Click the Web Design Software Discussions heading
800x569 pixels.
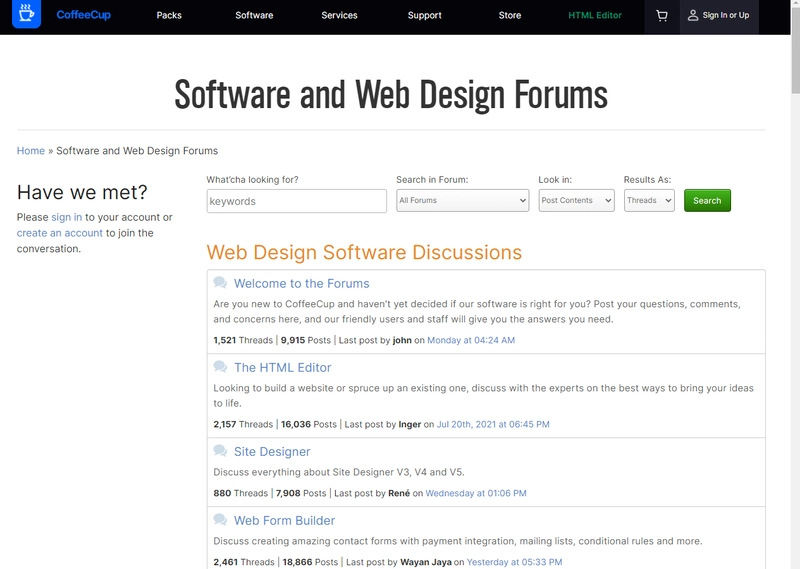[x=364, y=252]
